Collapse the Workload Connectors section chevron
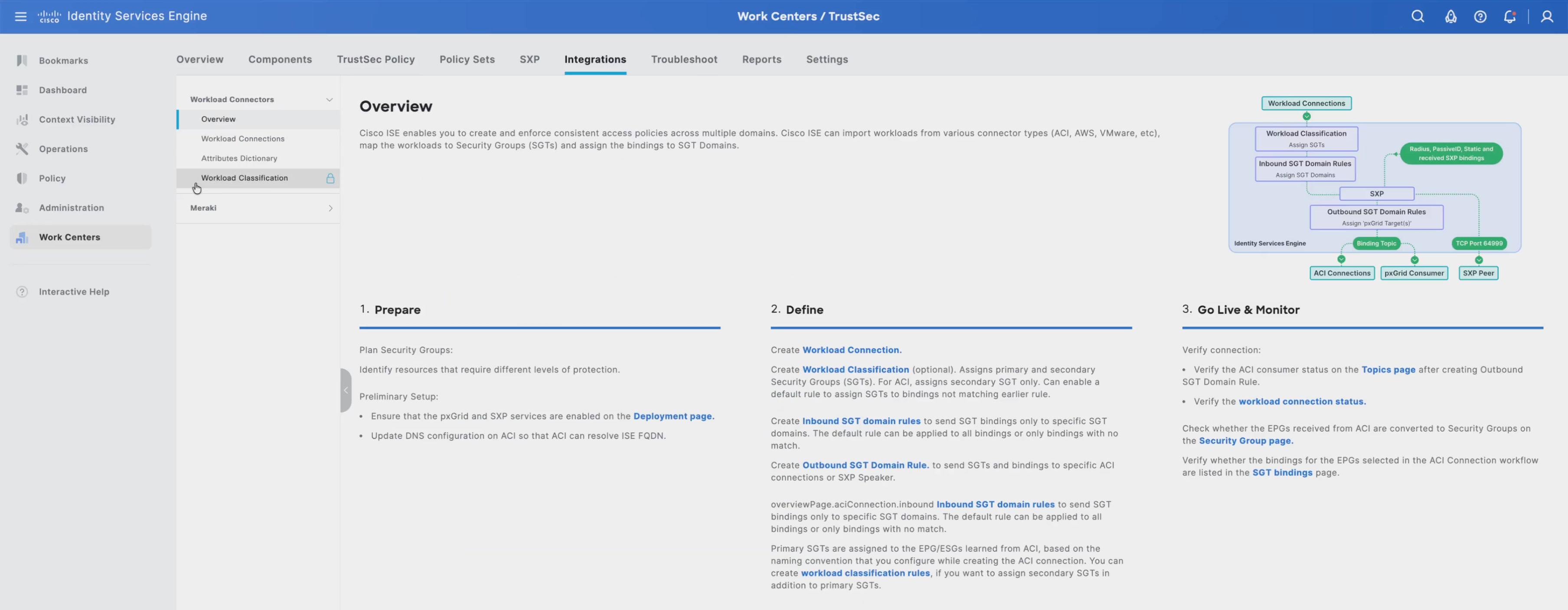Viewport: 1568px width, 610px height. [x=329, y=99]
